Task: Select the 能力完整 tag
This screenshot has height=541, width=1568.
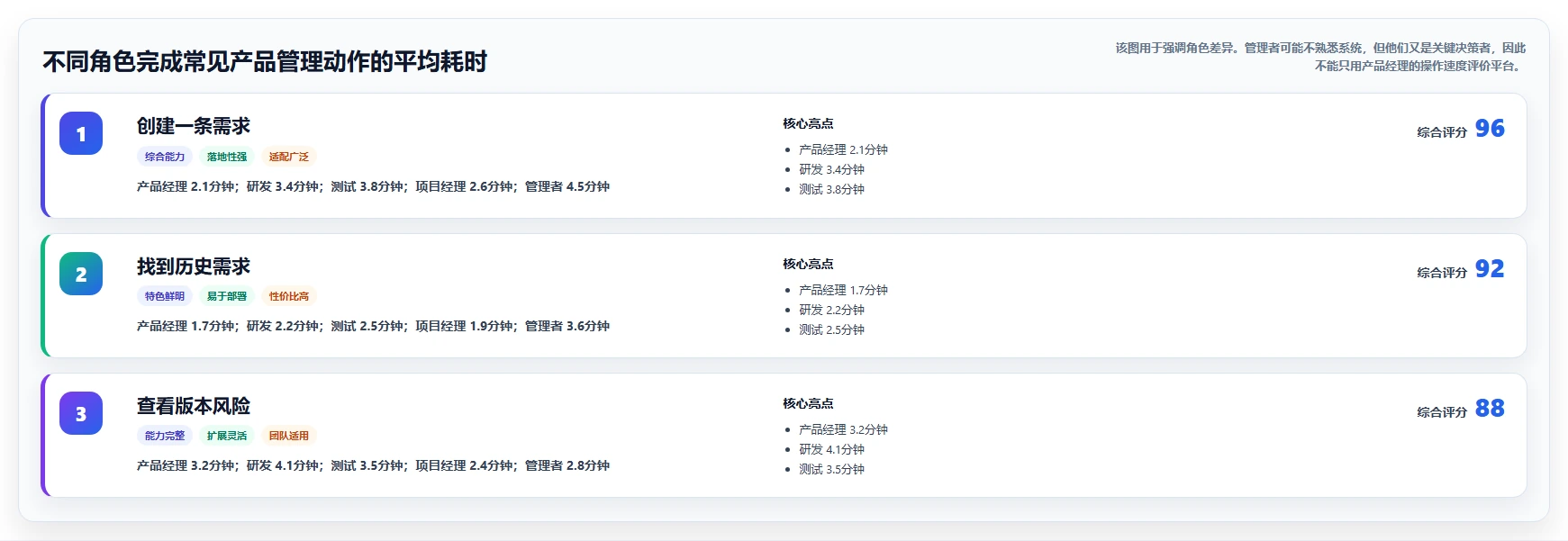Action: tap(165, 436)
